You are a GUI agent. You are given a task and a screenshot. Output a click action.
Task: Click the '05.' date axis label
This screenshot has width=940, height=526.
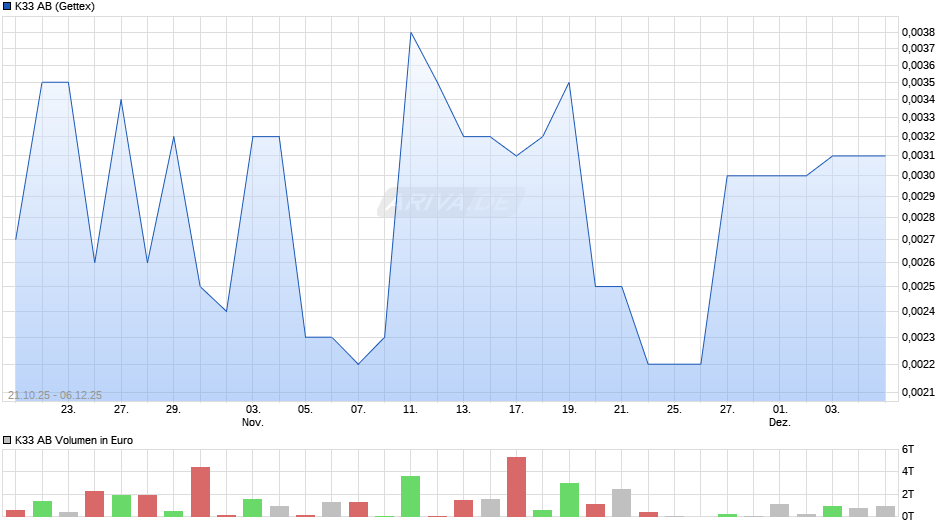point(305,410)
